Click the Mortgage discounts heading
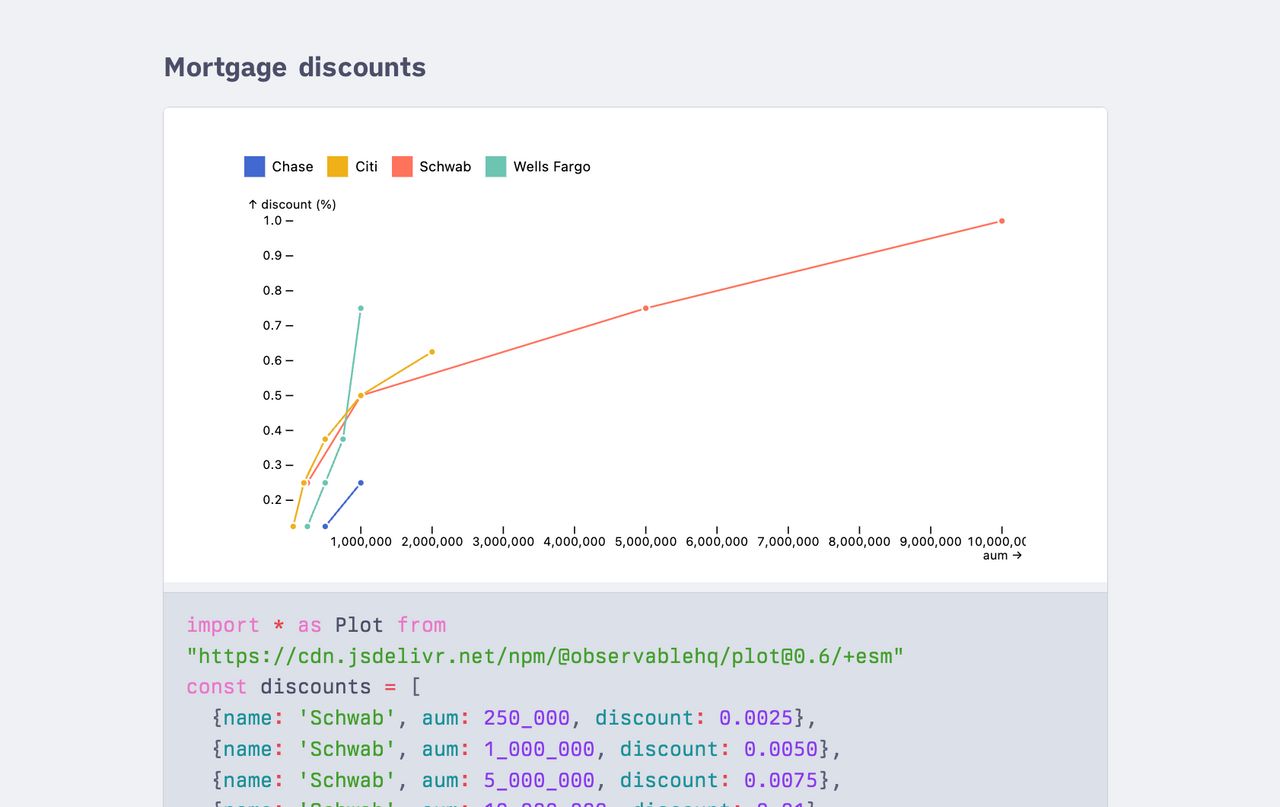1280x807 pixels. (295, 67)
